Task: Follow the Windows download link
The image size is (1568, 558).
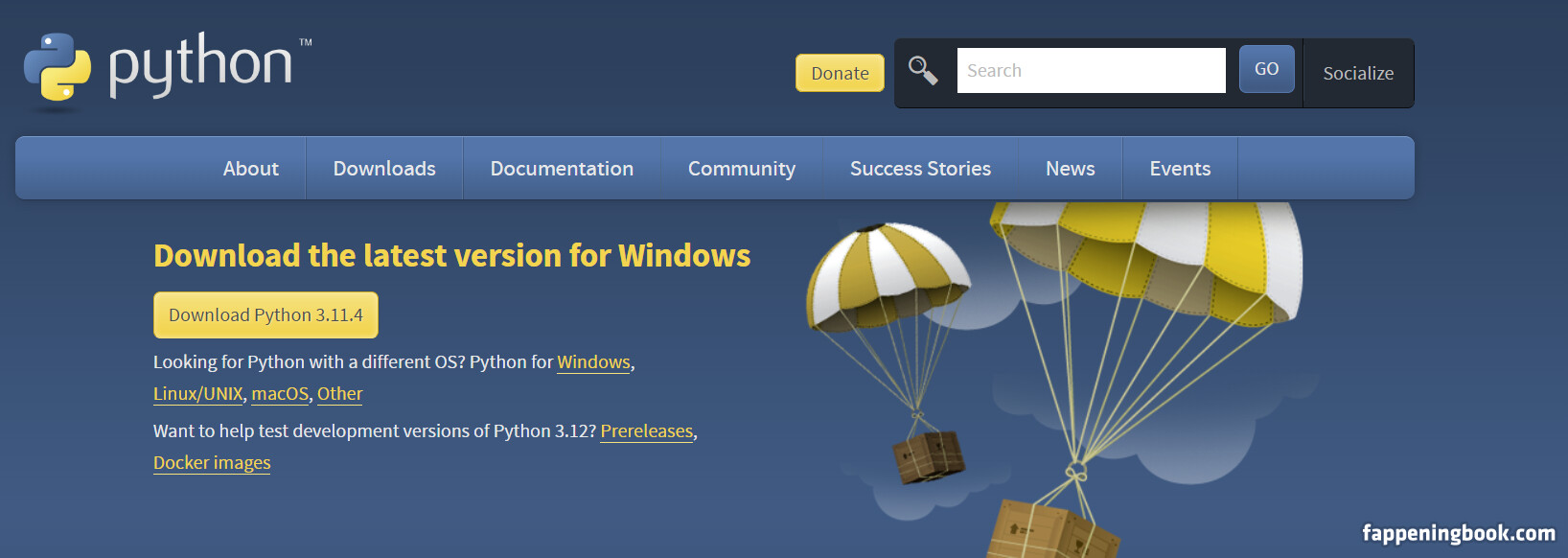Action: click(x=593, y=362)
